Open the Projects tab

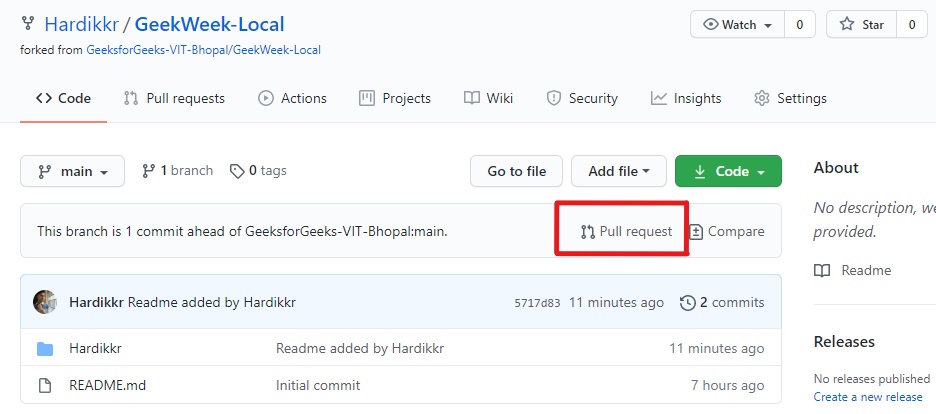[x=395, y=98]
